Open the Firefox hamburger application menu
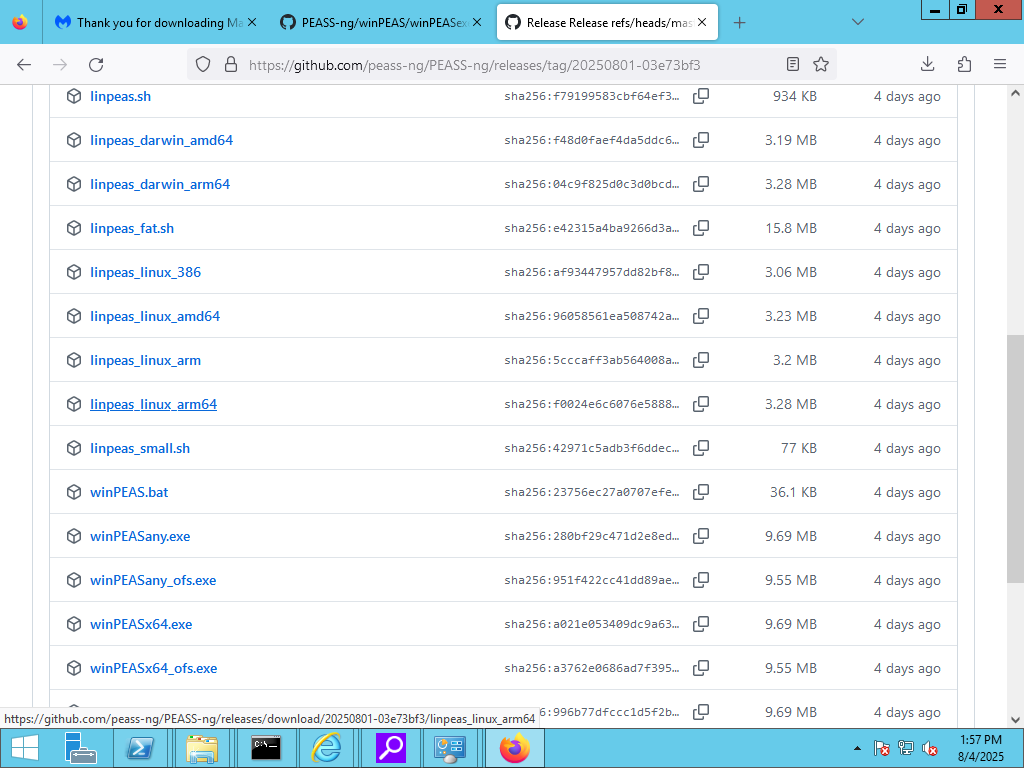The image size is (1024, 768). (999, 63)
